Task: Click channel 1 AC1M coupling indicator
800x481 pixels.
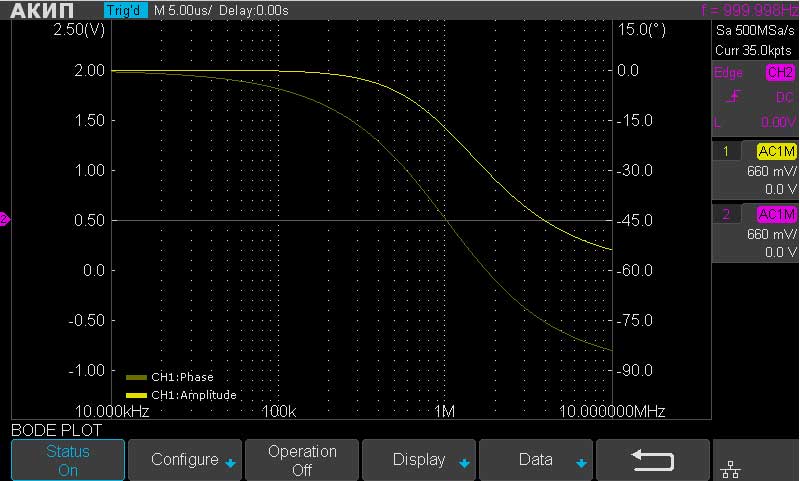Action: [x=776, y=151]
